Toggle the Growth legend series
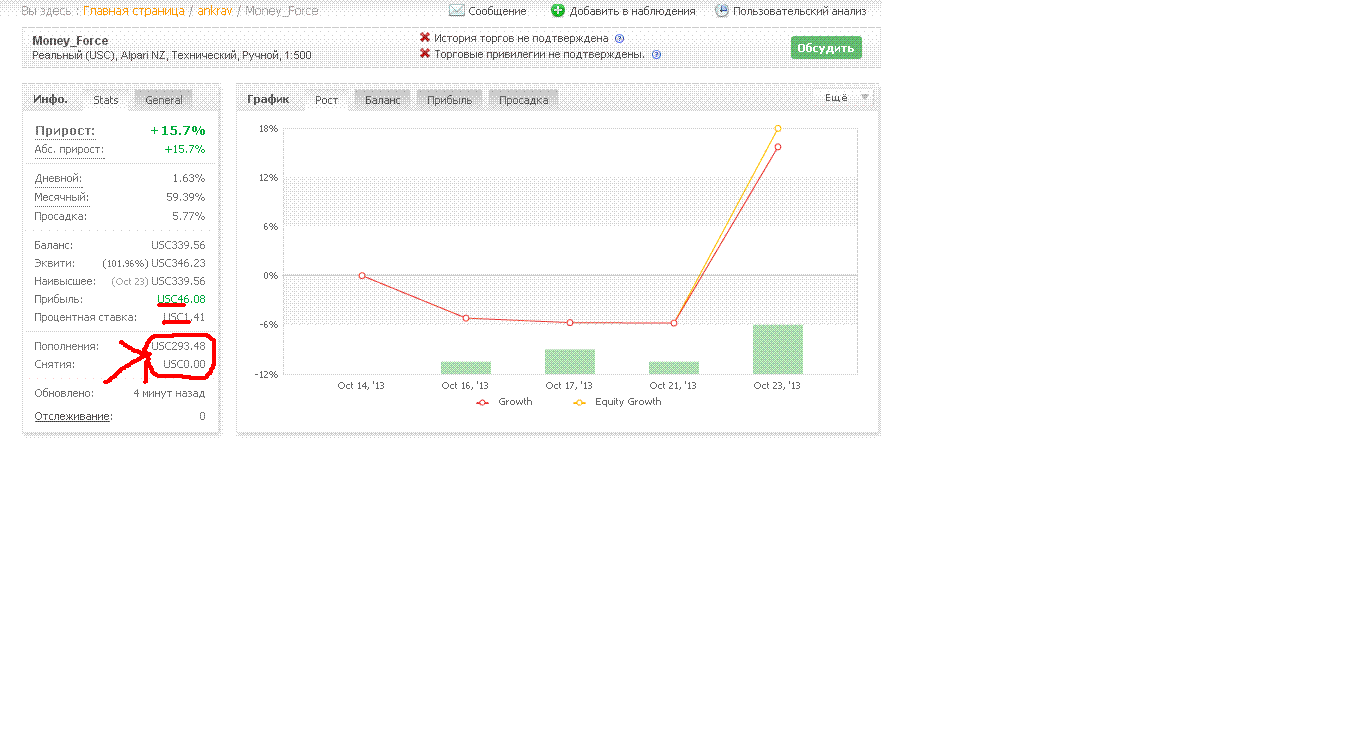The width and height of the screenshot is (1356, 737). [x=505, y=402]
